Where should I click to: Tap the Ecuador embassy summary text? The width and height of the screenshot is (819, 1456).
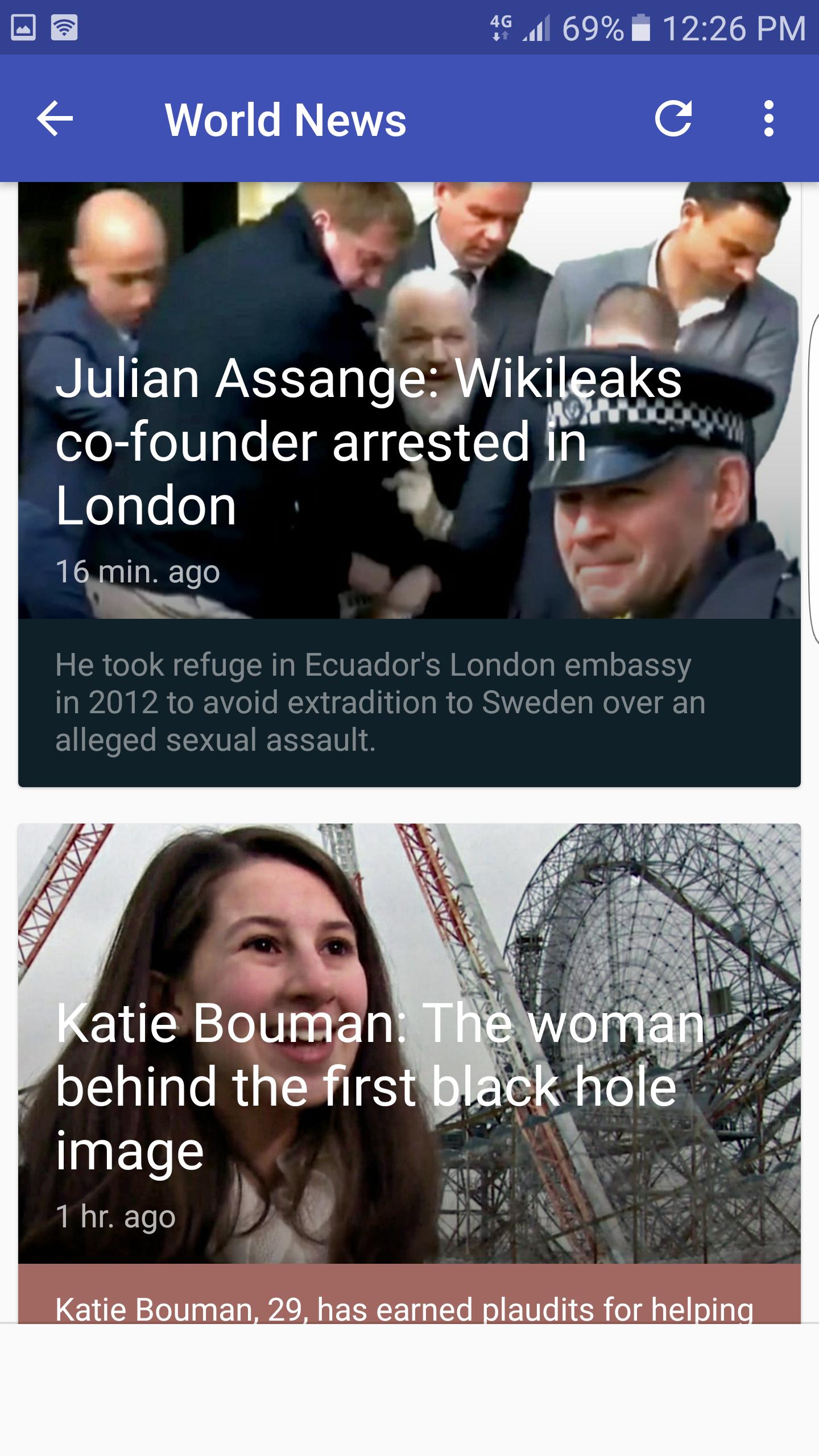(x=380, y=702)
